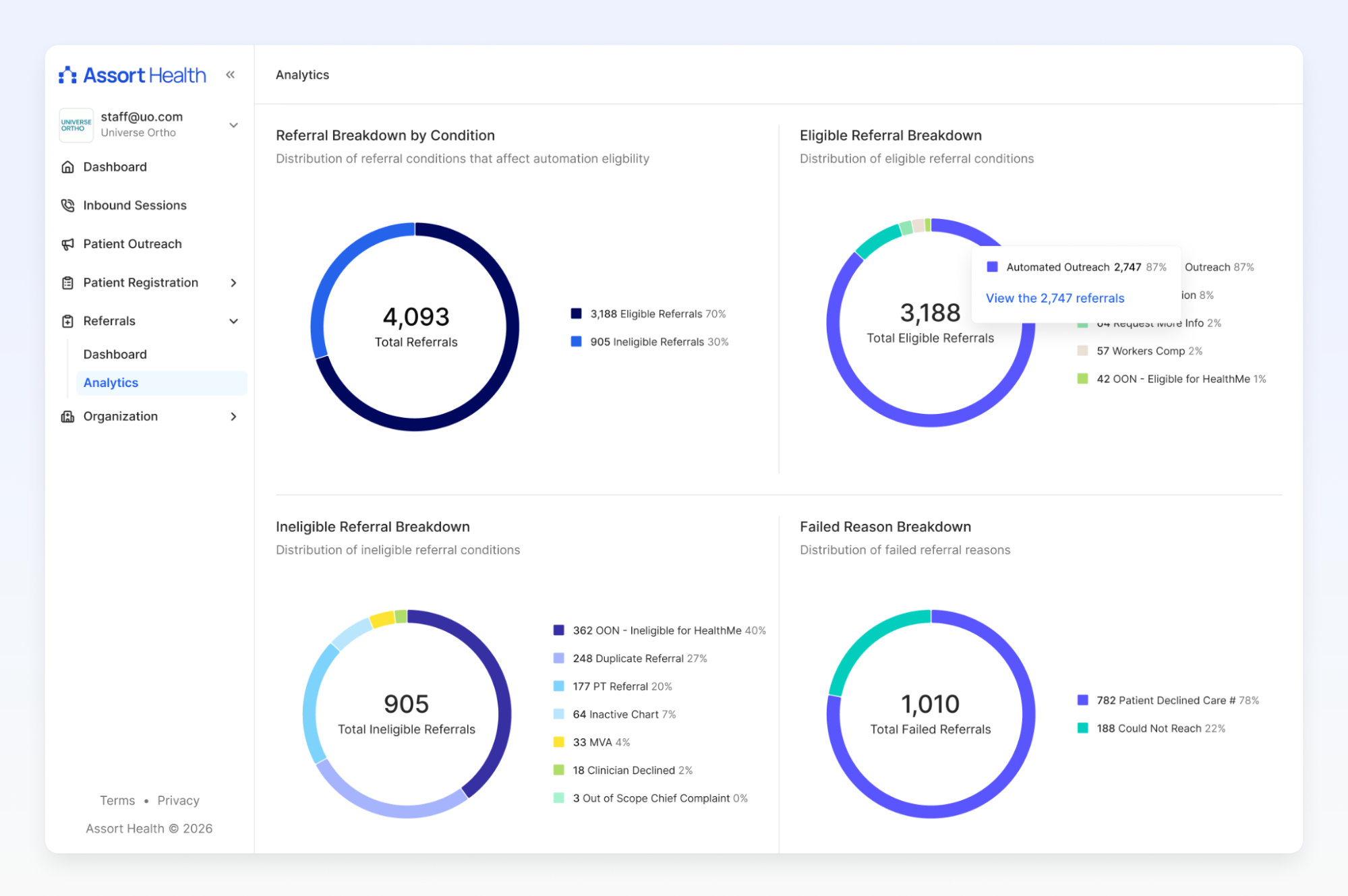Click the Ineligible Referrals blue legend swatch

pos(576,342)
